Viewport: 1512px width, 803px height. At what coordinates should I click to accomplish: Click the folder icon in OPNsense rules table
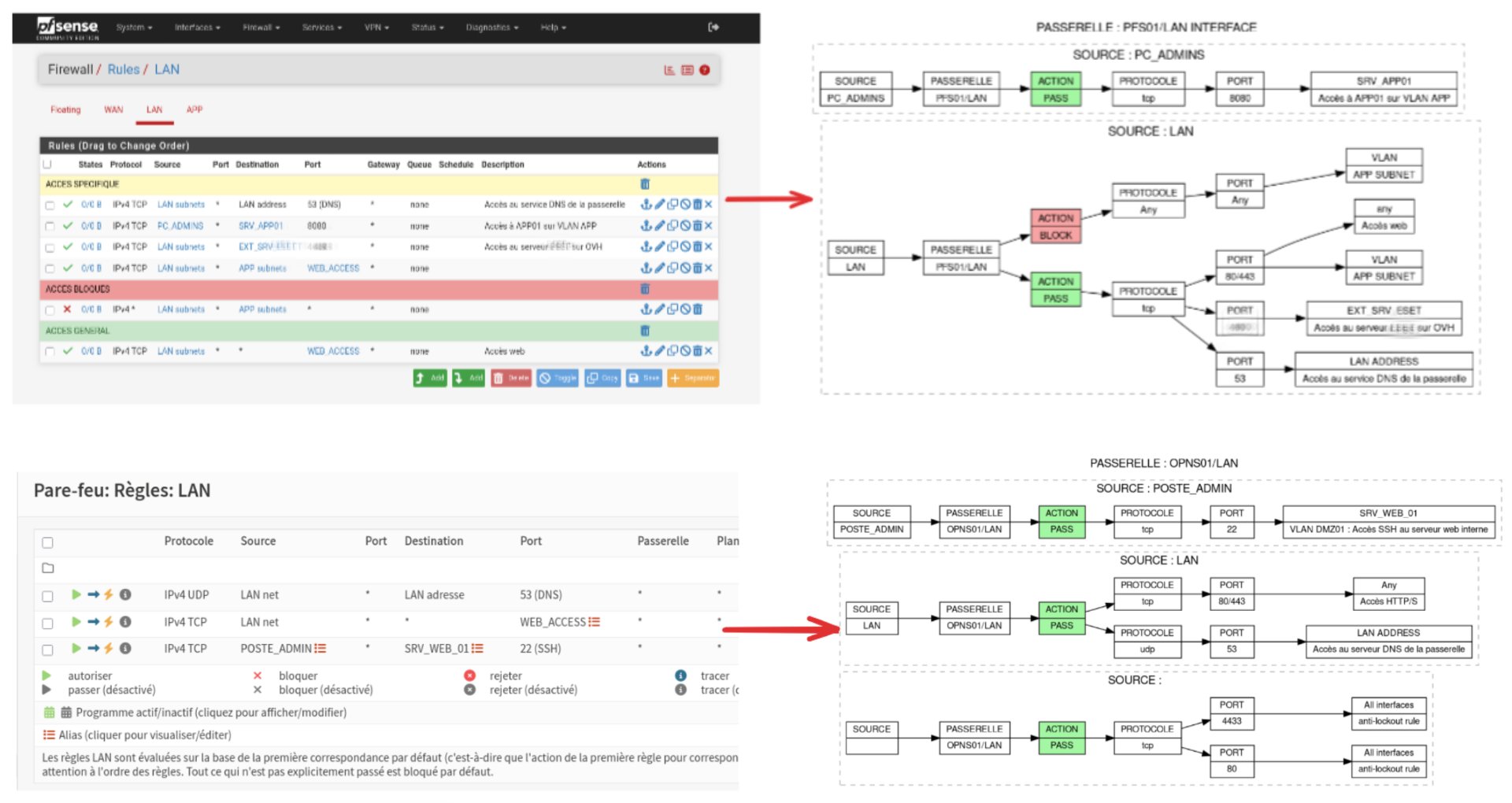(x=48, y=568)
